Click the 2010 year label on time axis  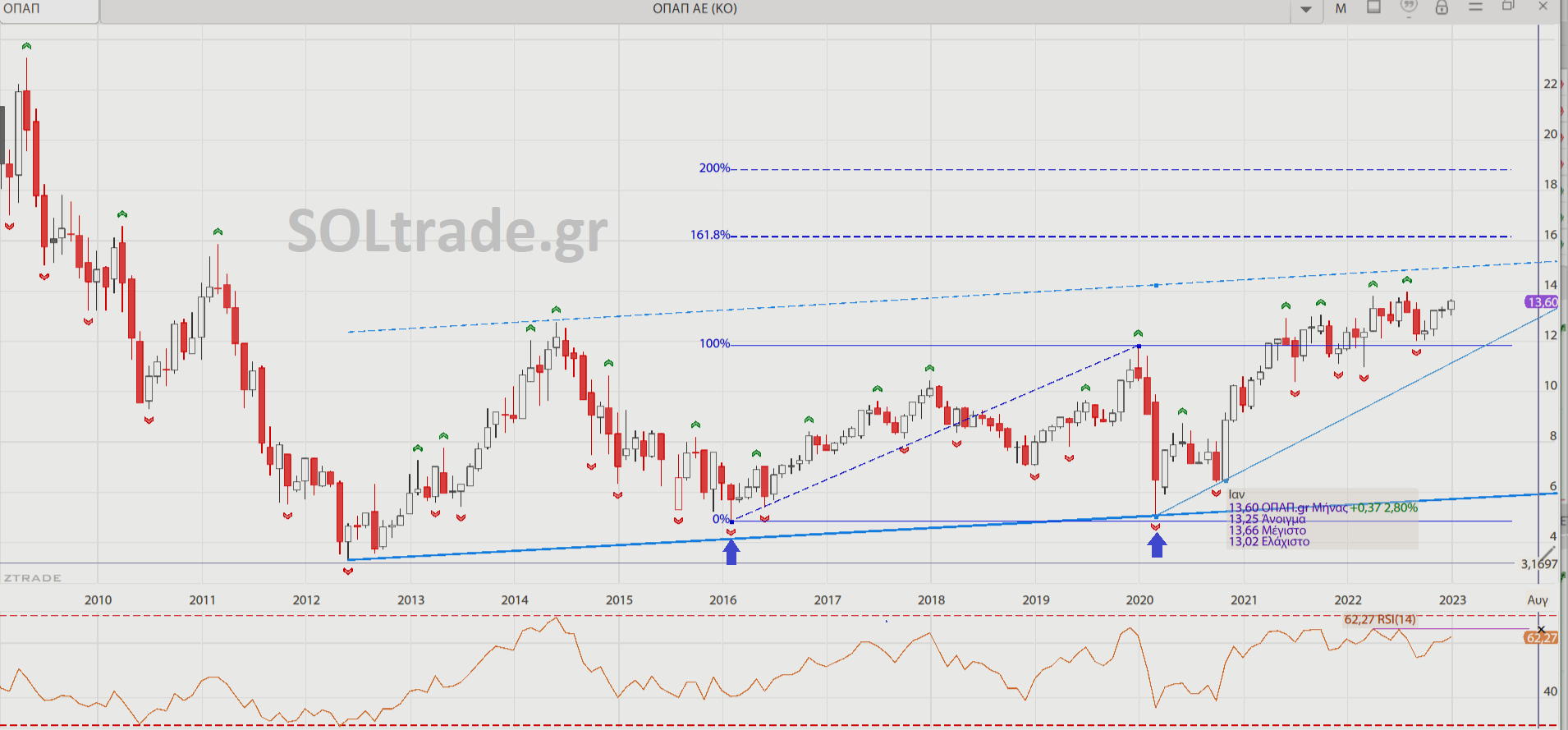[98, 600]
